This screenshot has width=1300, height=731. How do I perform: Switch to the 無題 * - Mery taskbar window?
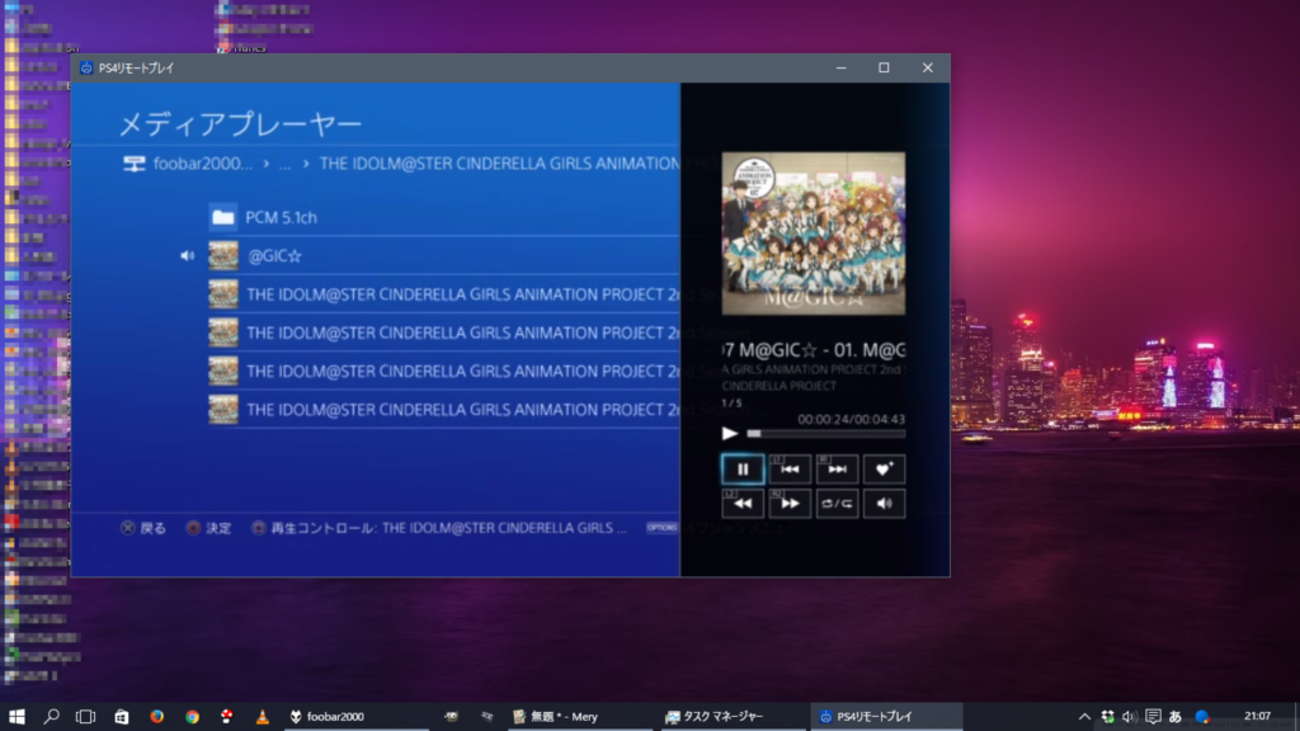[x=580, y=716]
